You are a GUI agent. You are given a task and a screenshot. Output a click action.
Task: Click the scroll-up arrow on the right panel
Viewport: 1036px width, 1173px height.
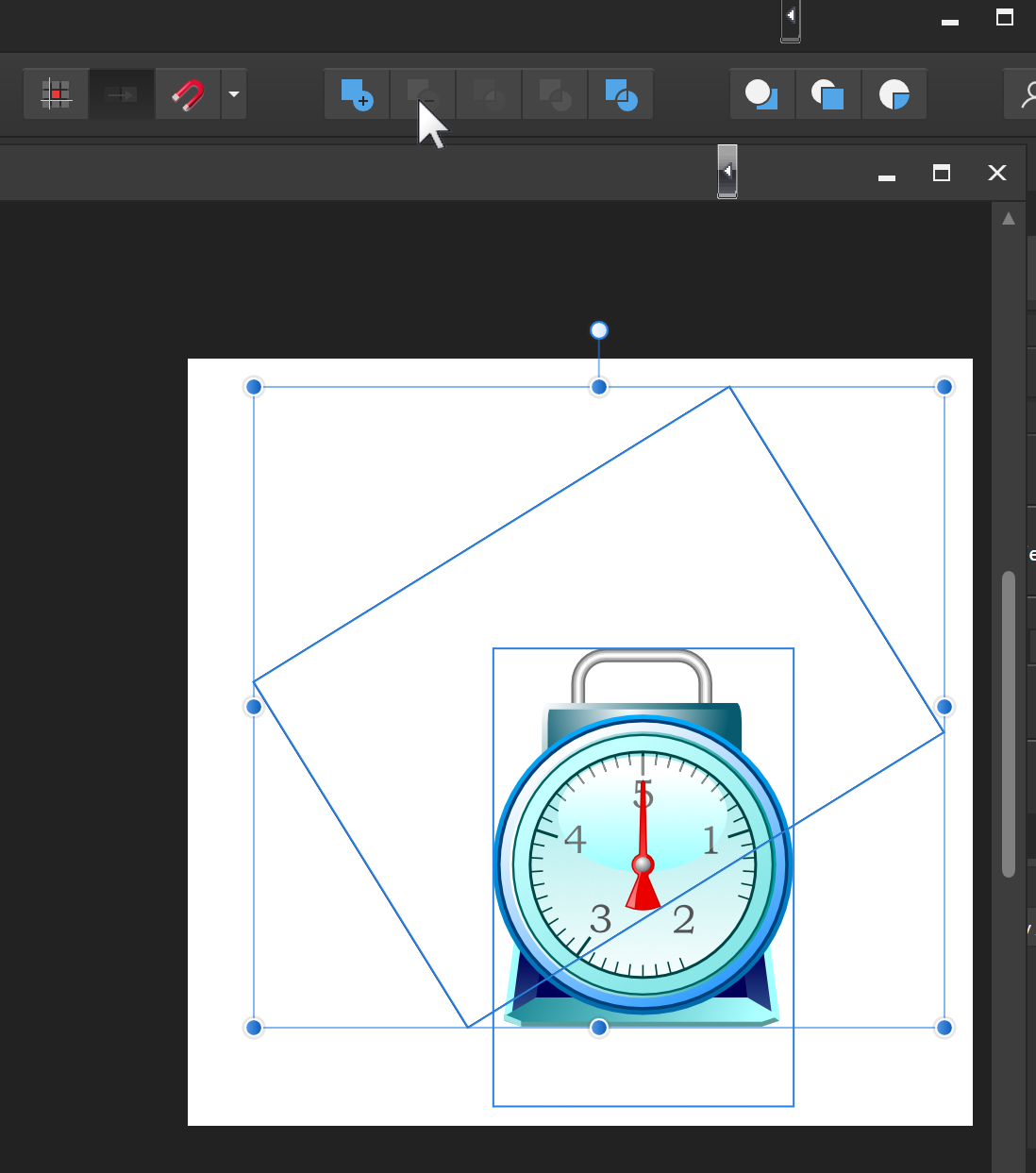[x=1009, y=217]
